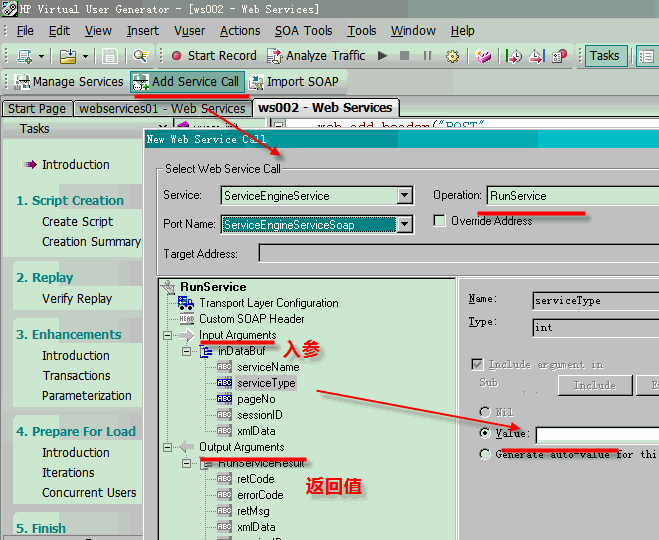The width and height of the screenshot is (659, 540).
Task: Collapse the inDataBuf tree node
Action: coord(187,351)
